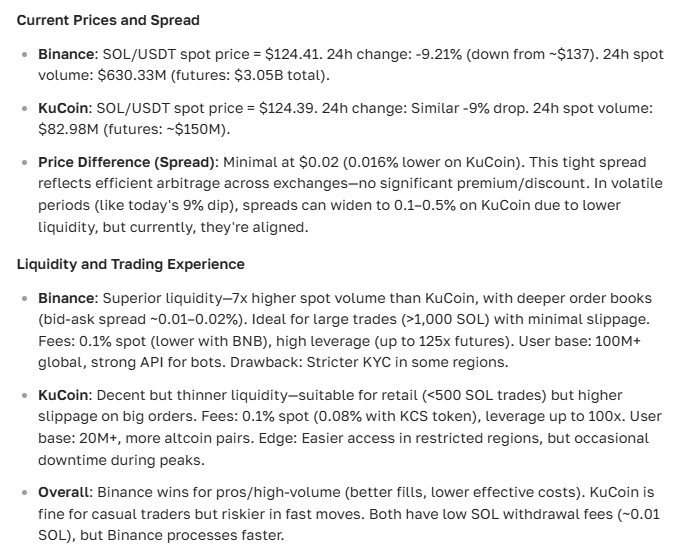Click bold "KuCoin" label beside SOL/USDT spot price
This screenshot has height=560, width=694.
[x=62, y=108]
